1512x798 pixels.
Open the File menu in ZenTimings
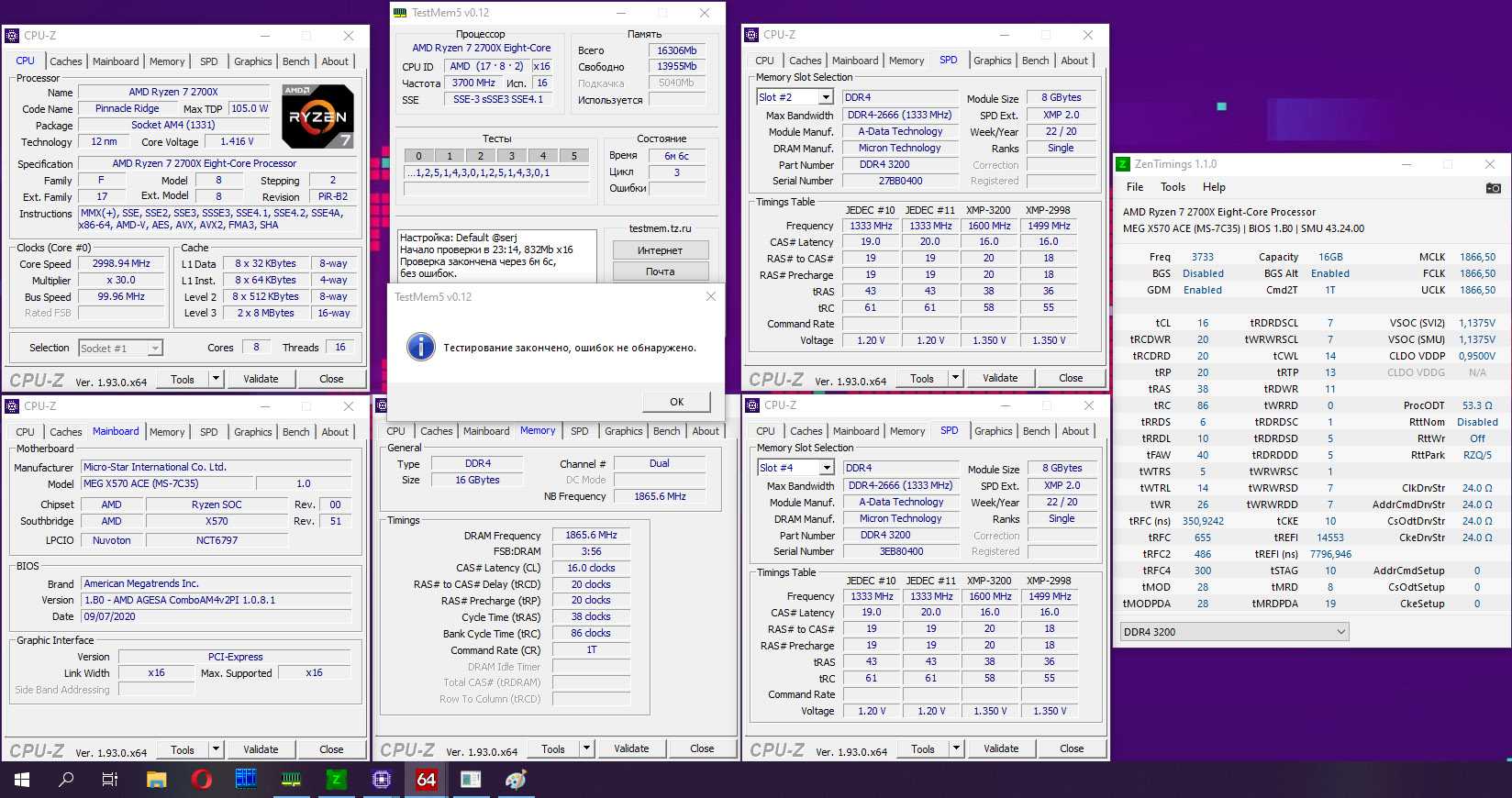(1135, 187)
